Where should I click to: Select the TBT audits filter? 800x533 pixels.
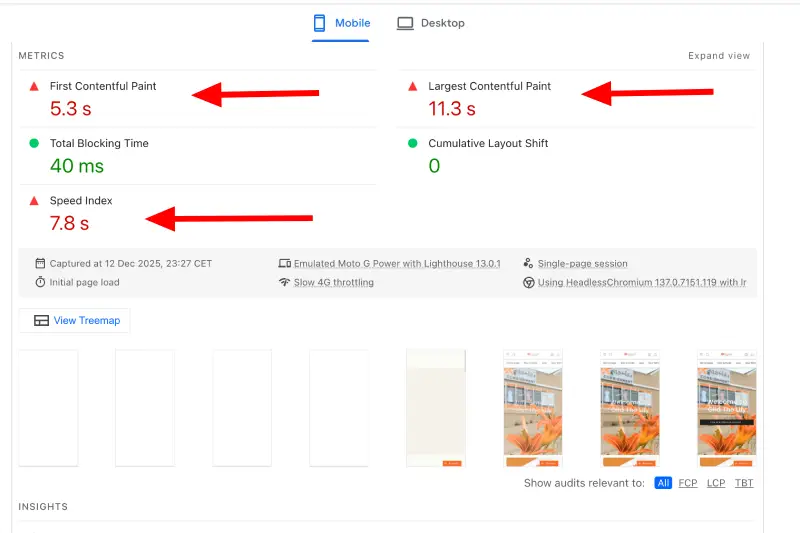pyautogui.click(x=744, y=483)
